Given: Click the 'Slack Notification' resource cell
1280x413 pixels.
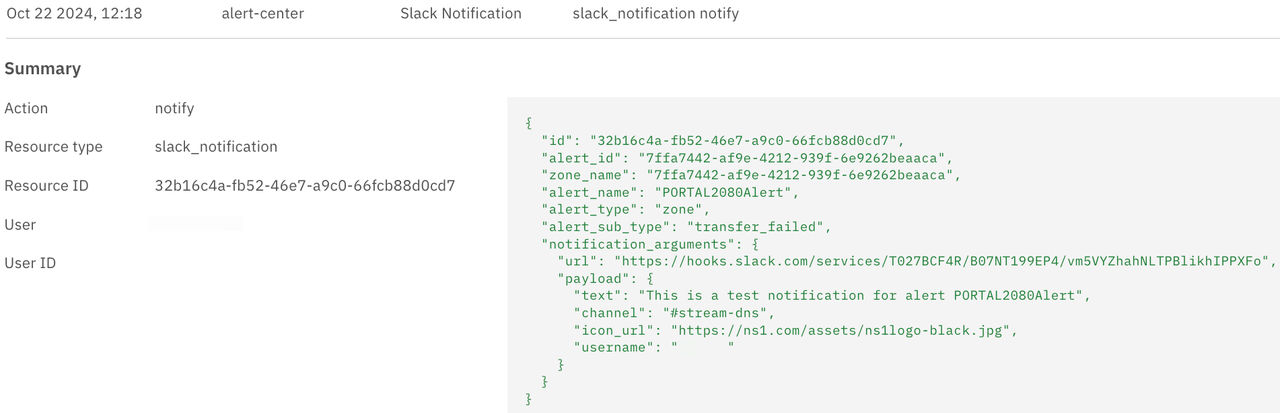Looking at the screenshot, I should [461, 14].
